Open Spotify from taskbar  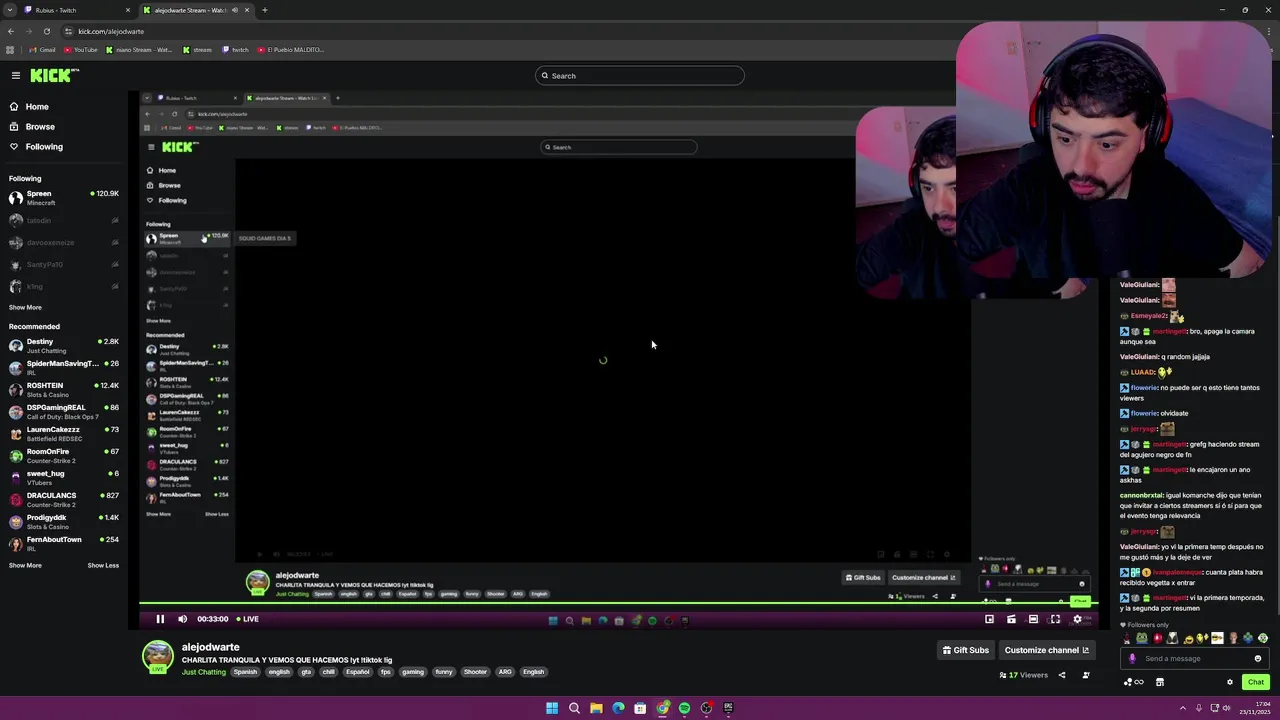684,708
